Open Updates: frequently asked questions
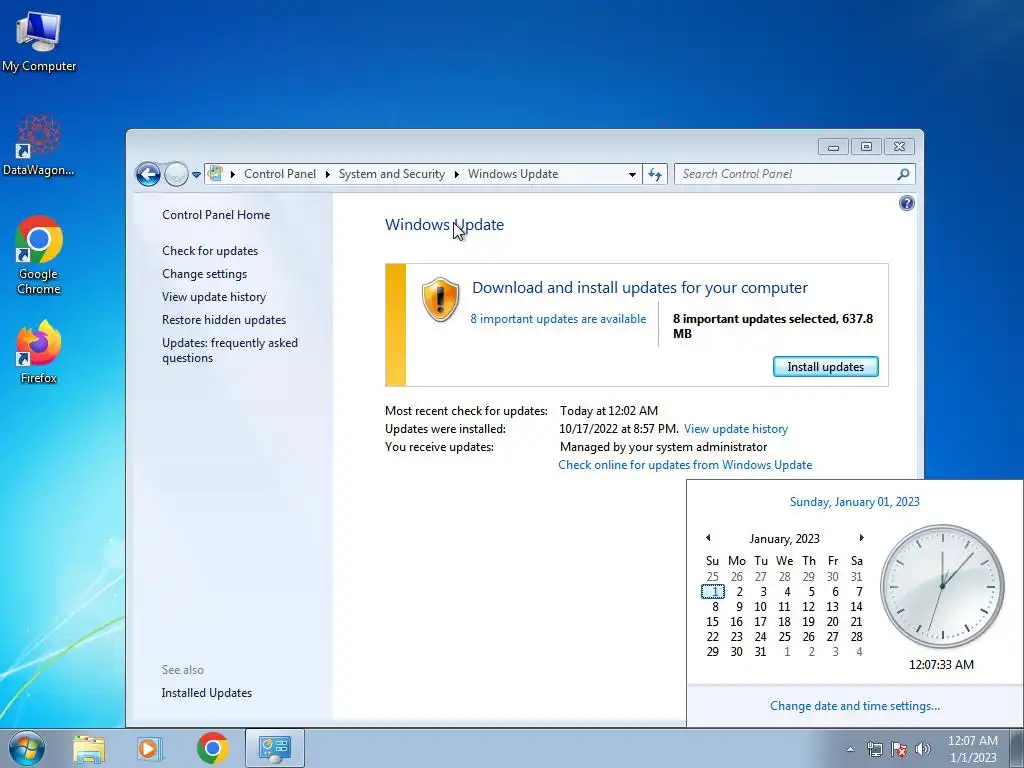 pos(230,350)
